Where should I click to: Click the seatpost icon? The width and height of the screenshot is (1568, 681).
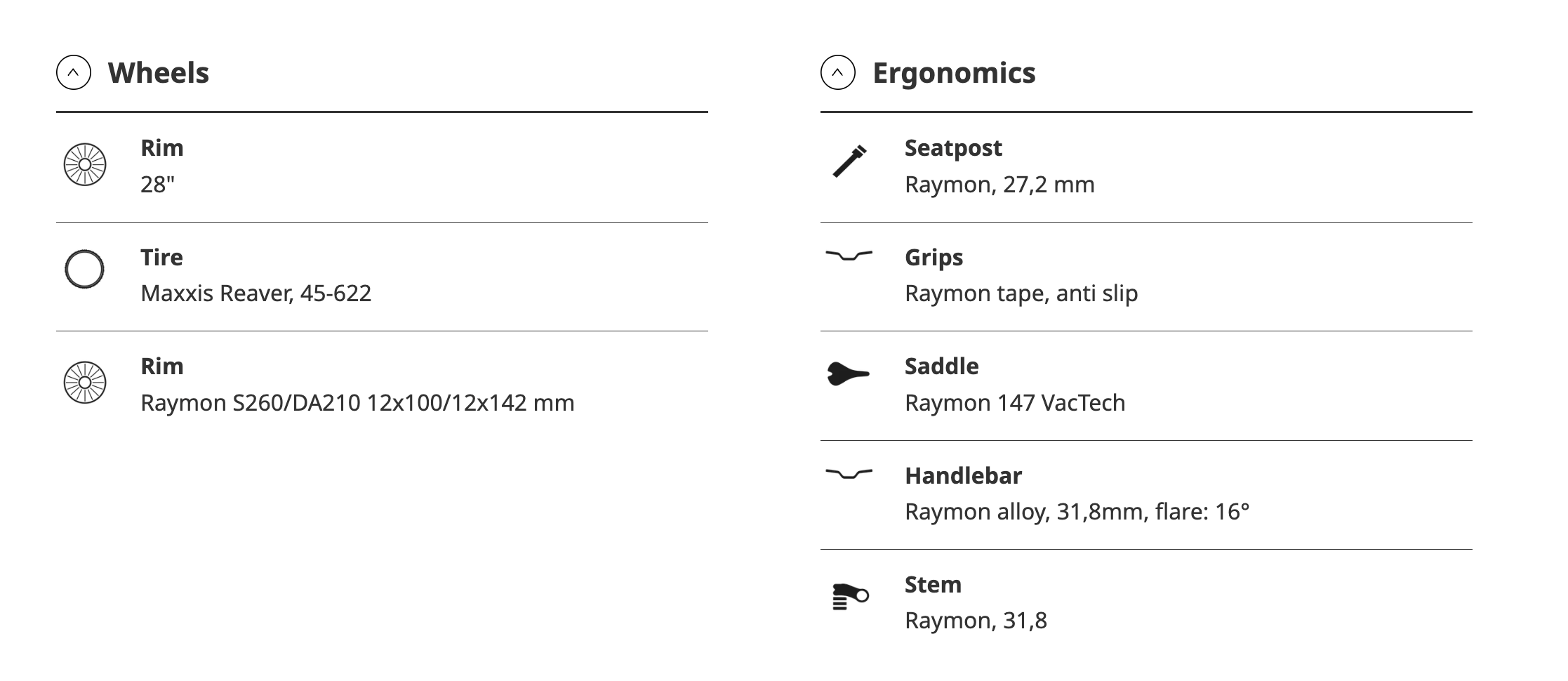pyautogui.click(x=849, y=161)
